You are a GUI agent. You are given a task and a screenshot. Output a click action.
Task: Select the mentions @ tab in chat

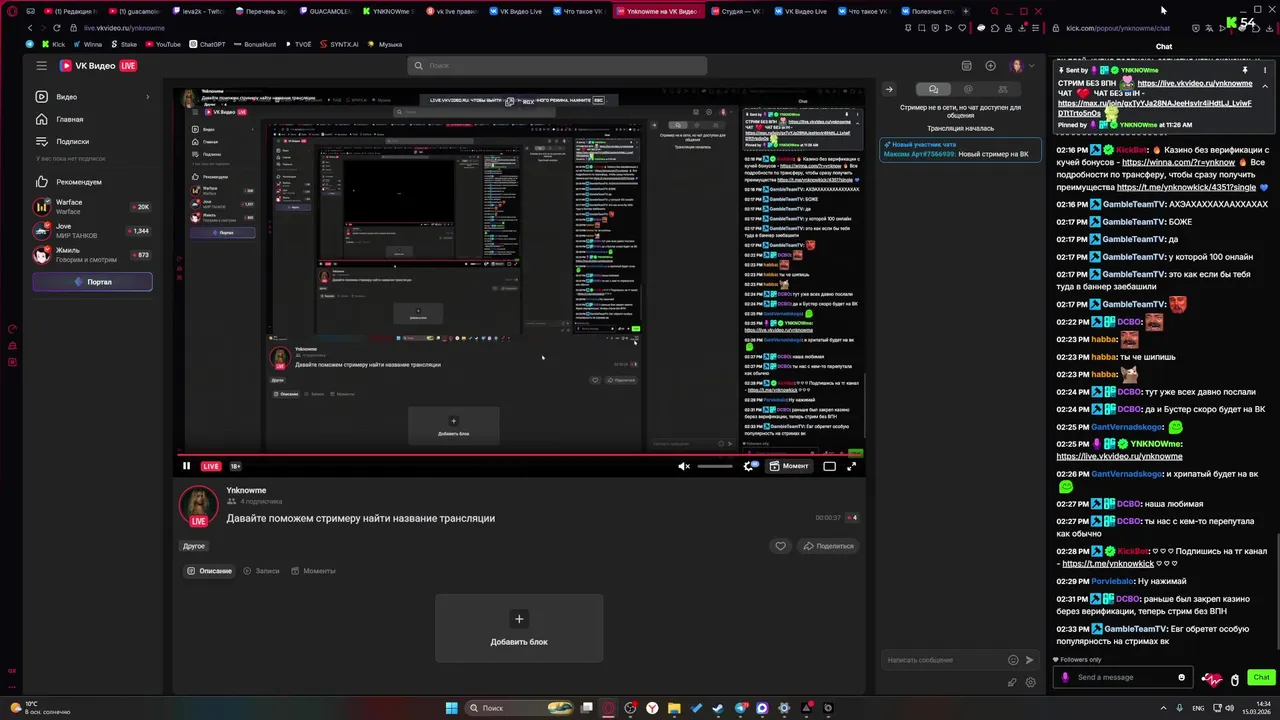point(968,89)
